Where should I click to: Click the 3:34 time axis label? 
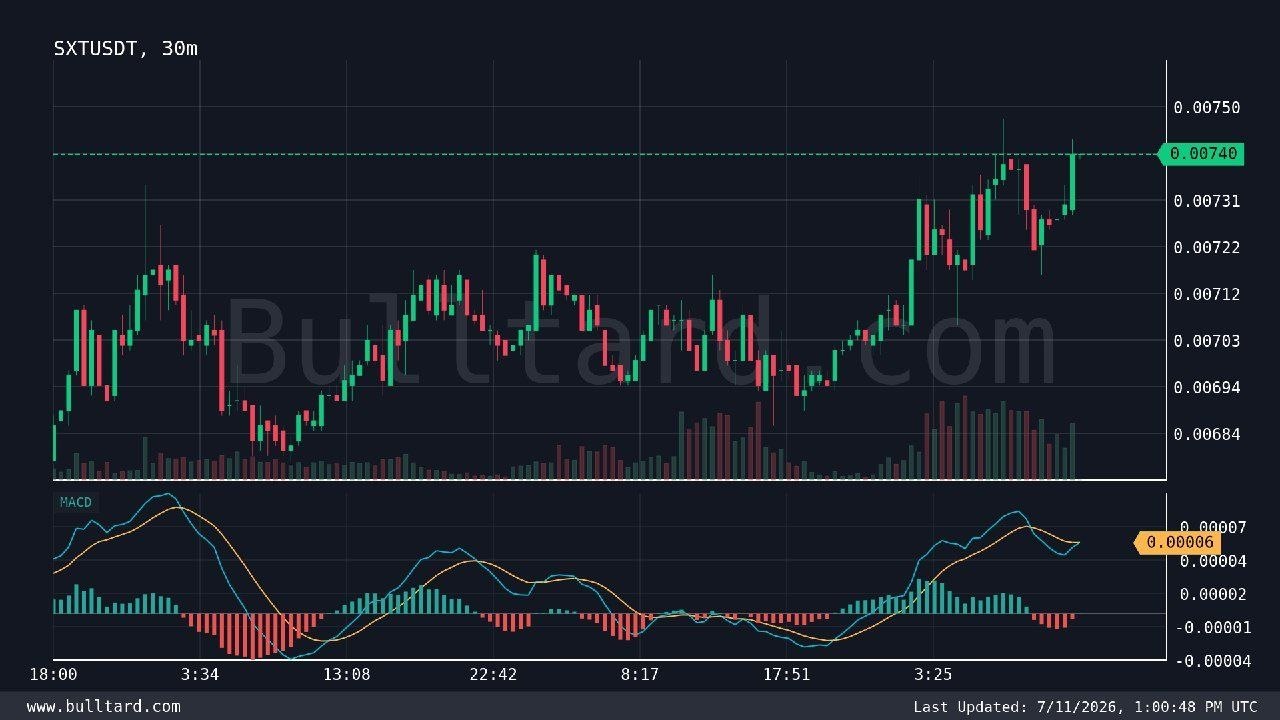(200, 674)
